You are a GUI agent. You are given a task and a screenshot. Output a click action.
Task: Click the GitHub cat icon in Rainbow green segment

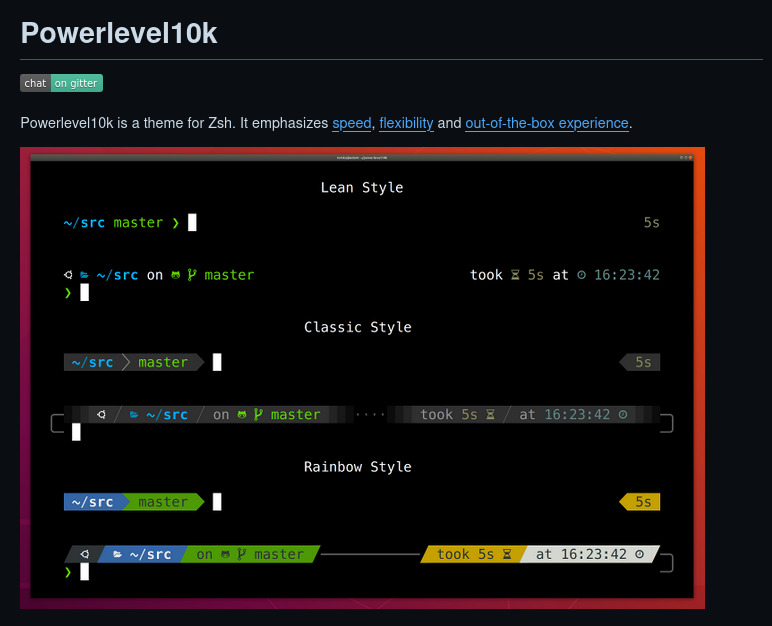(225, 554)
